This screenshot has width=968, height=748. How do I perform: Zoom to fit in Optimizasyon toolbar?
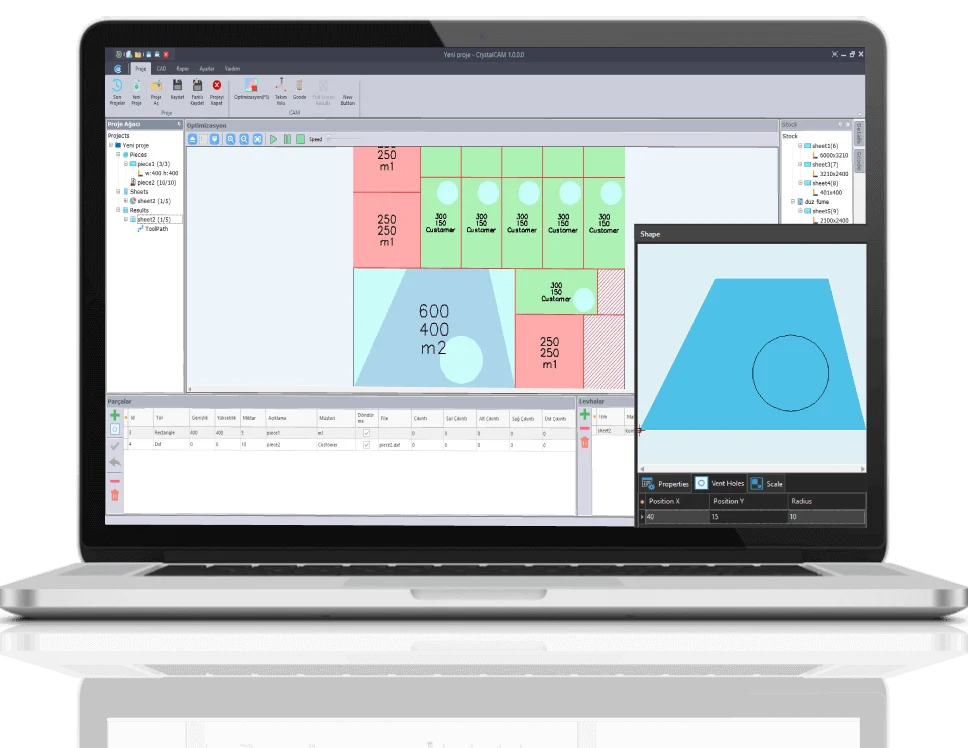pos(257,139)
